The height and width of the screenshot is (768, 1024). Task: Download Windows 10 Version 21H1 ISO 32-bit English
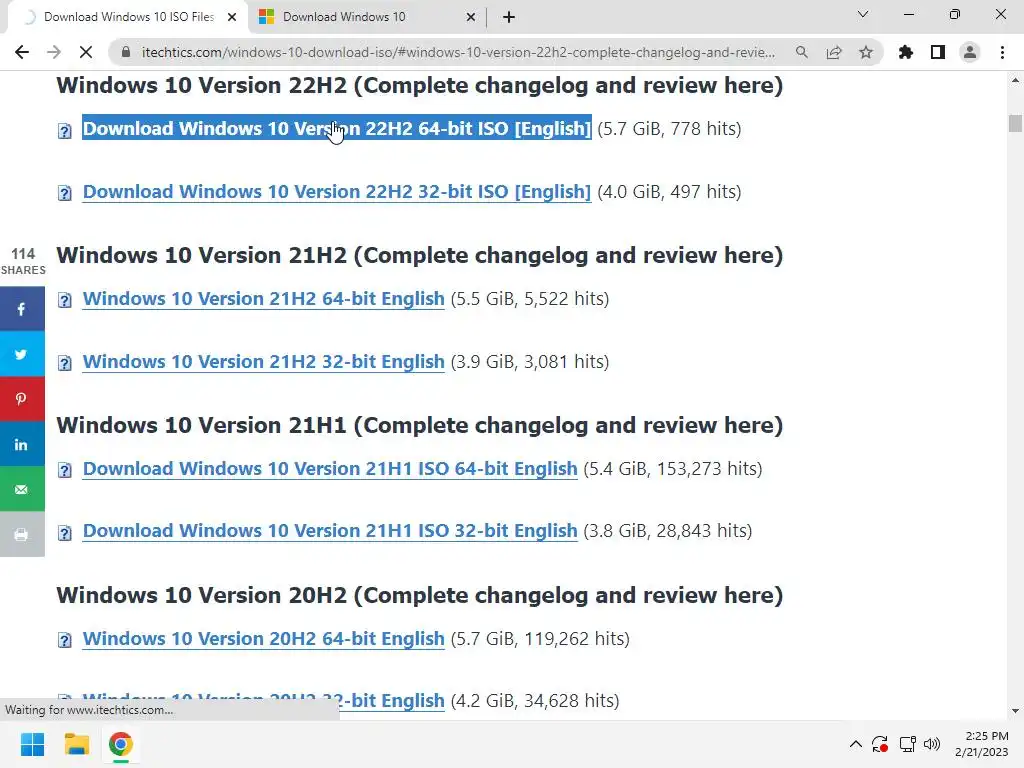tap(330, 530)
